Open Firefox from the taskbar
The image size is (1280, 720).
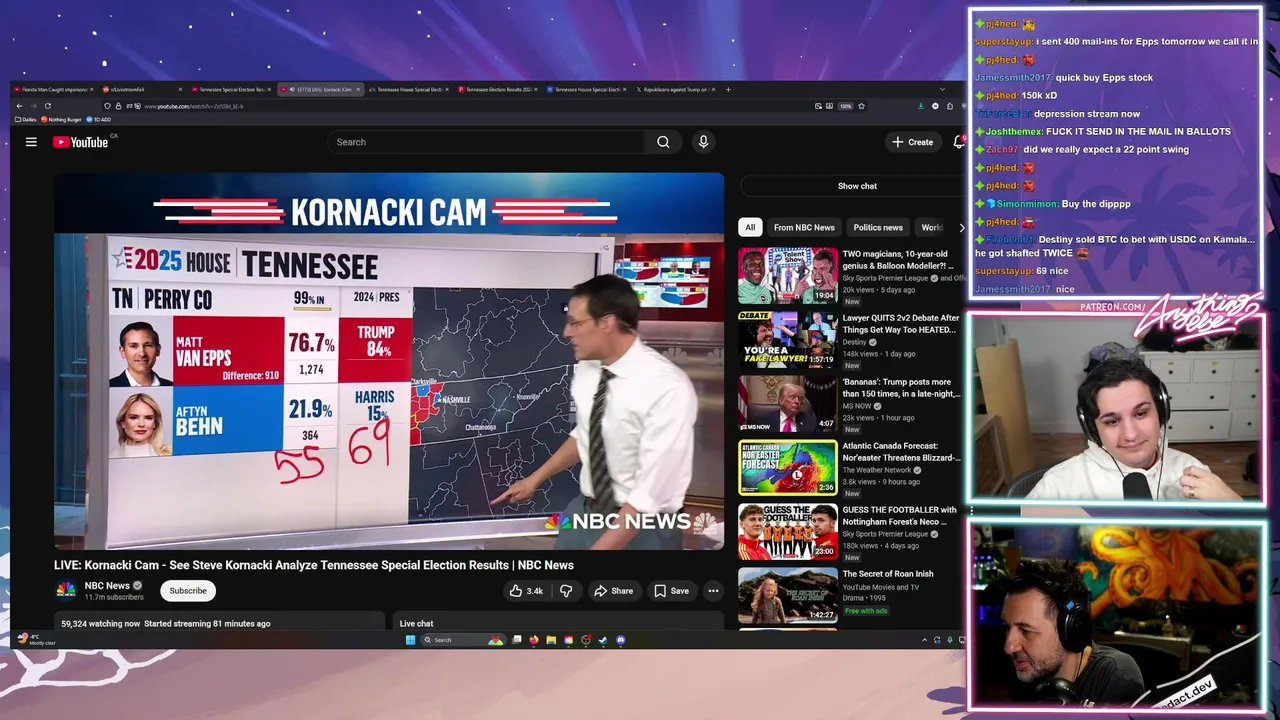tap(534, 640)
